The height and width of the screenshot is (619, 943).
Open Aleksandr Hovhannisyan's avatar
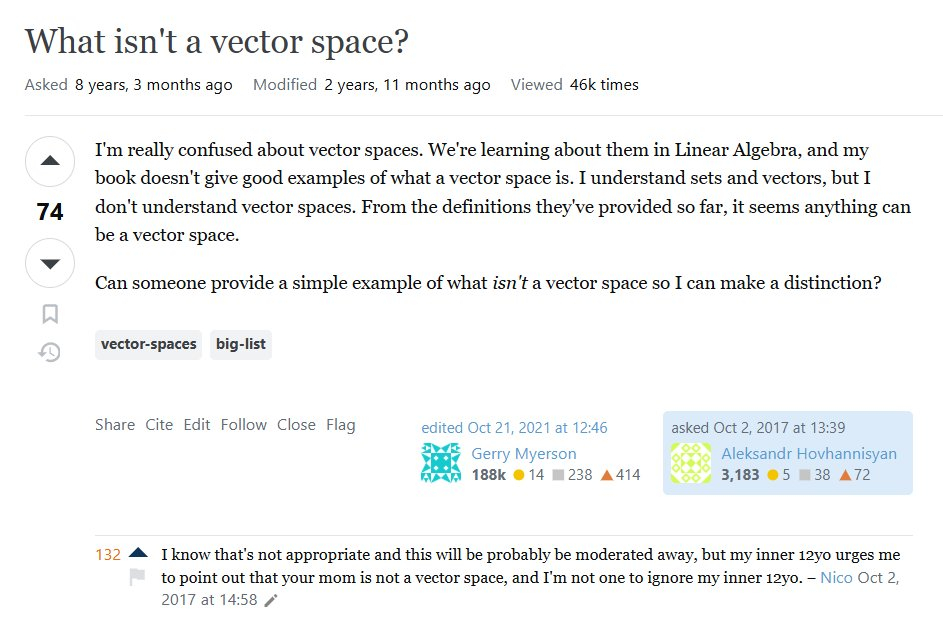[x=691, y=463]
